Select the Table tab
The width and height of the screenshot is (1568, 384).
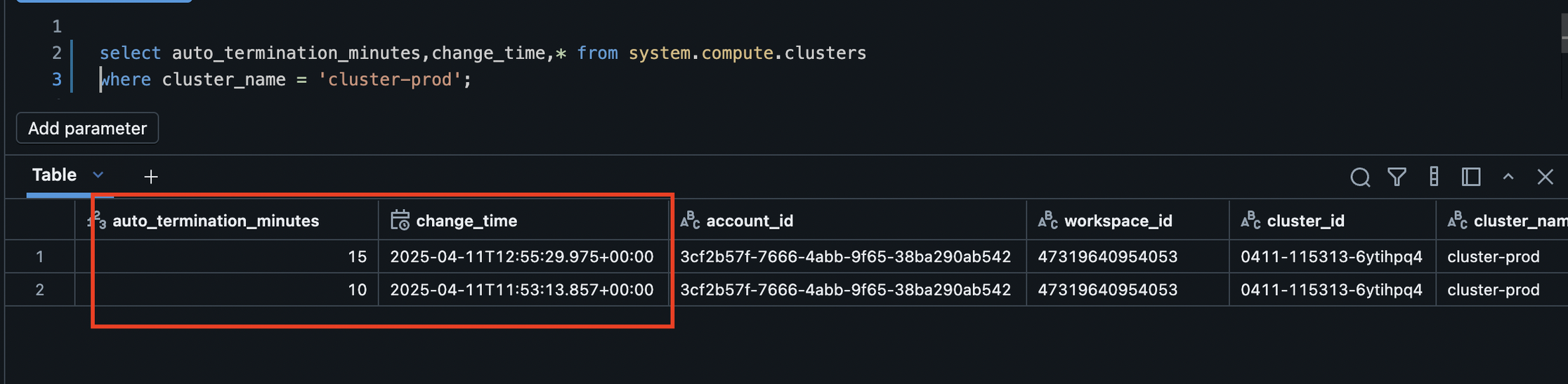(54, 175)
